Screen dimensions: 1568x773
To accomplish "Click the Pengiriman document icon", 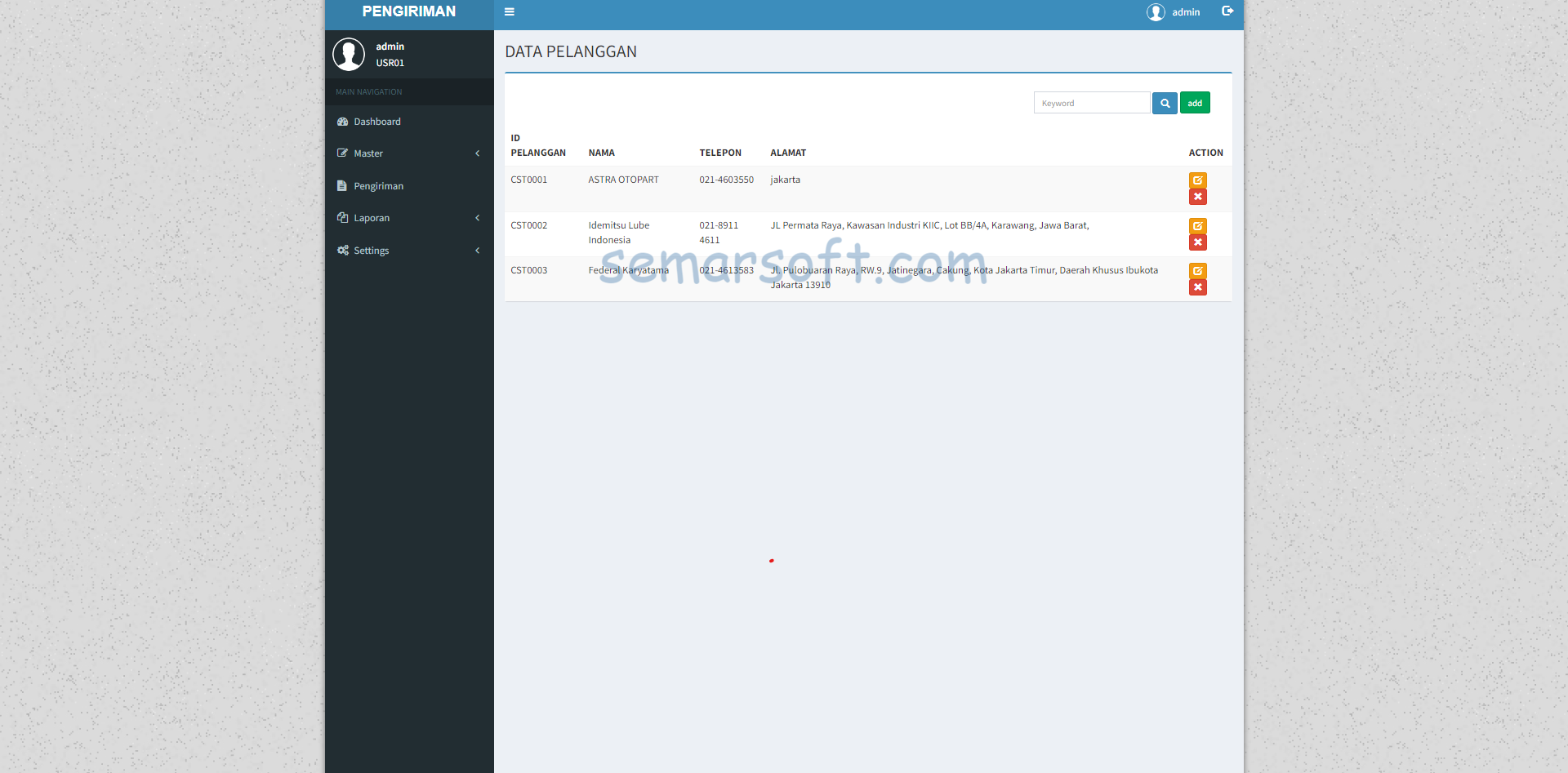I will pos(342,185).
